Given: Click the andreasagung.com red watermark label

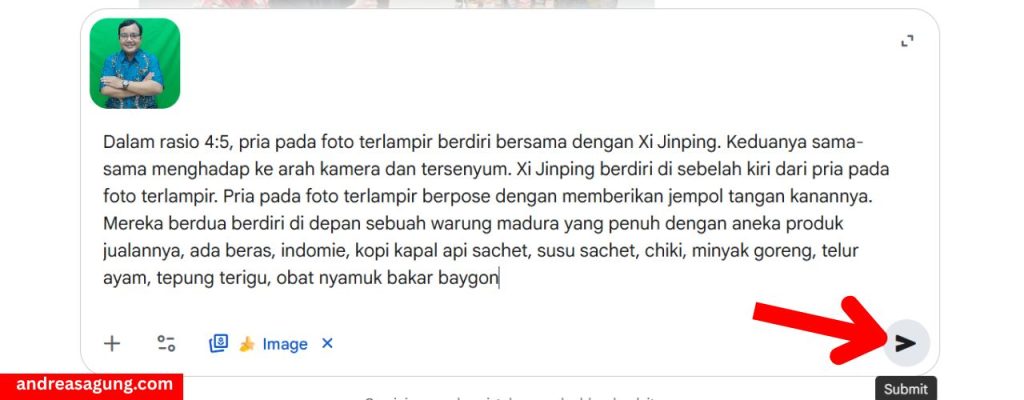Looking at the screenshot, I should pyautogui.click(x=91, y=386).
